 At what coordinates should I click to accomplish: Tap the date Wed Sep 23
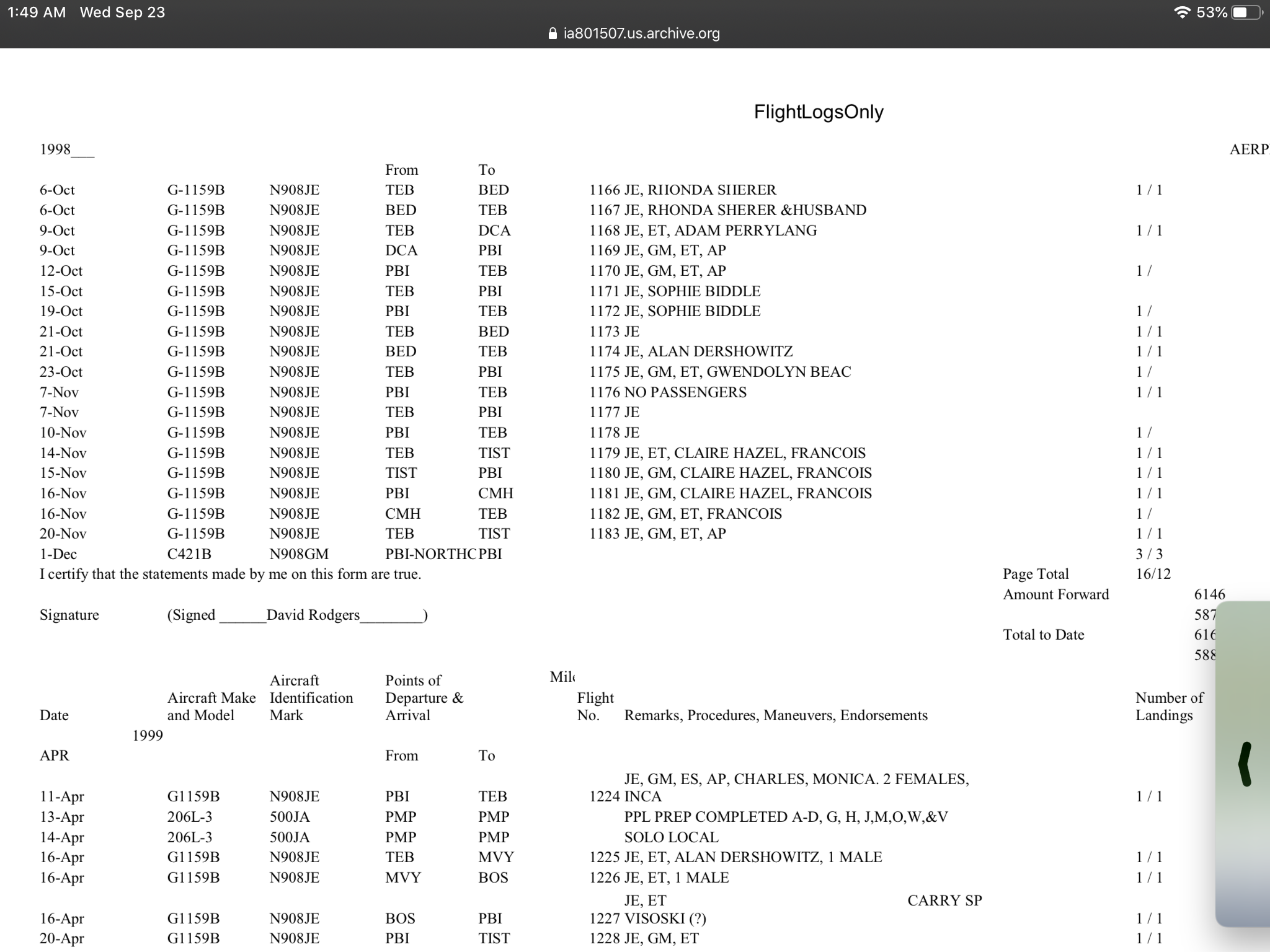point(123,12)
